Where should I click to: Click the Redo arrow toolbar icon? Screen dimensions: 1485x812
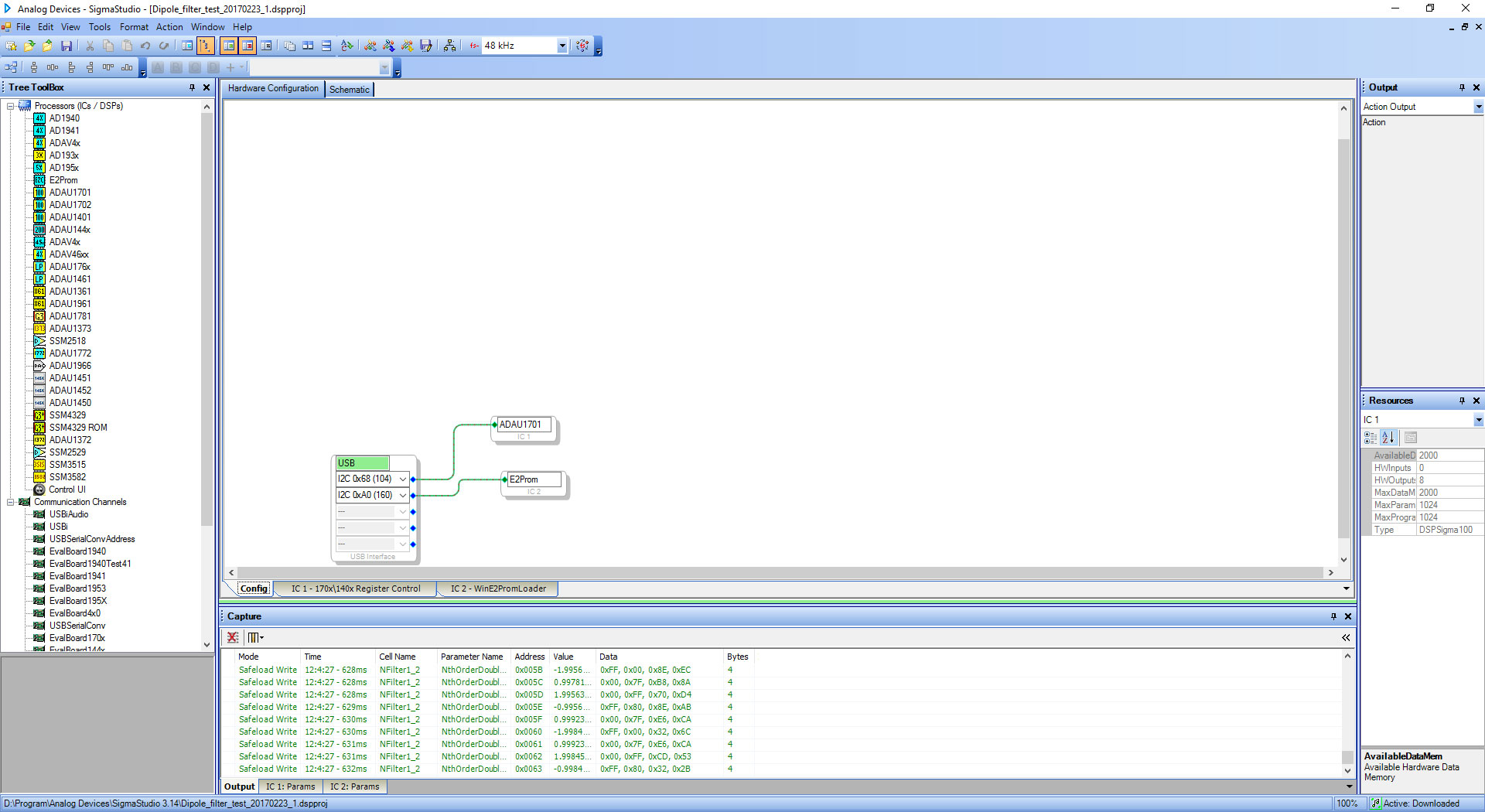tap(163, 46)
